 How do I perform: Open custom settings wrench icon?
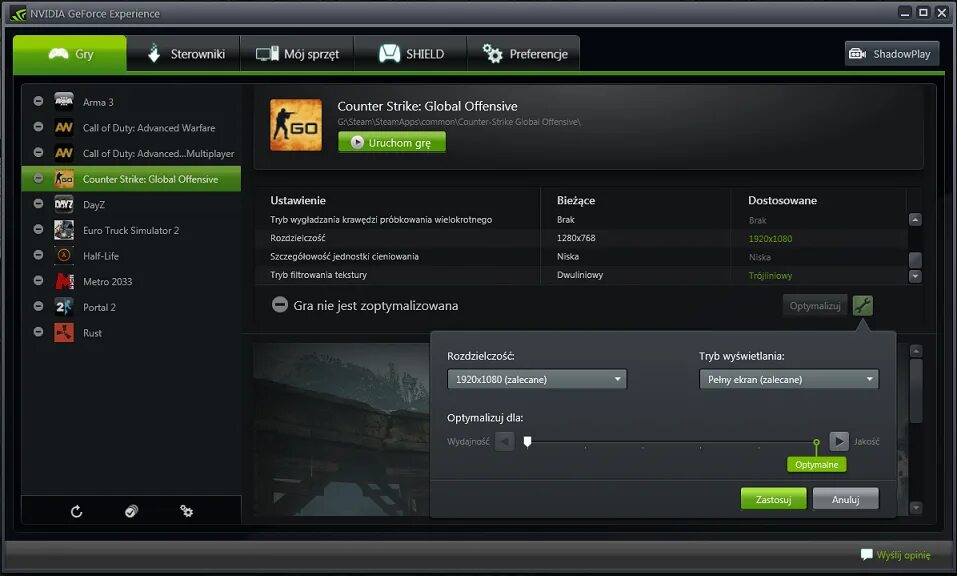(862, 306)
